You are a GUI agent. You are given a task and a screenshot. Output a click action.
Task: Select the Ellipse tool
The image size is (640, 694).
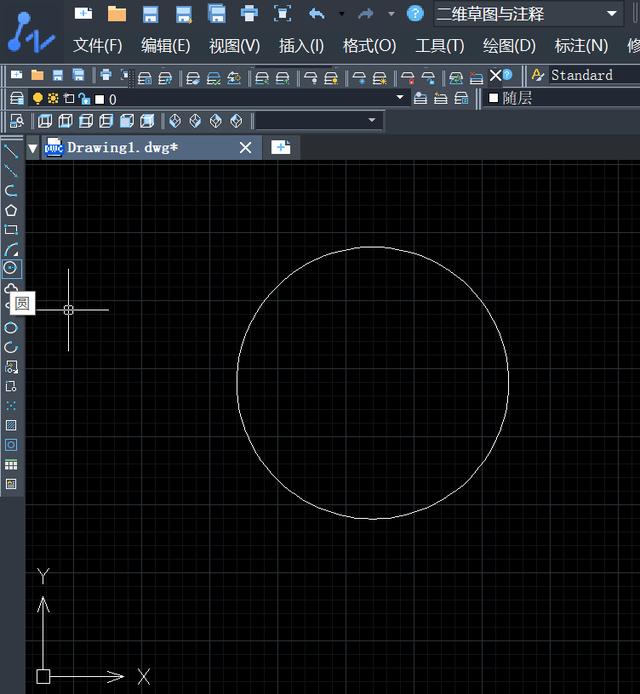11,328
